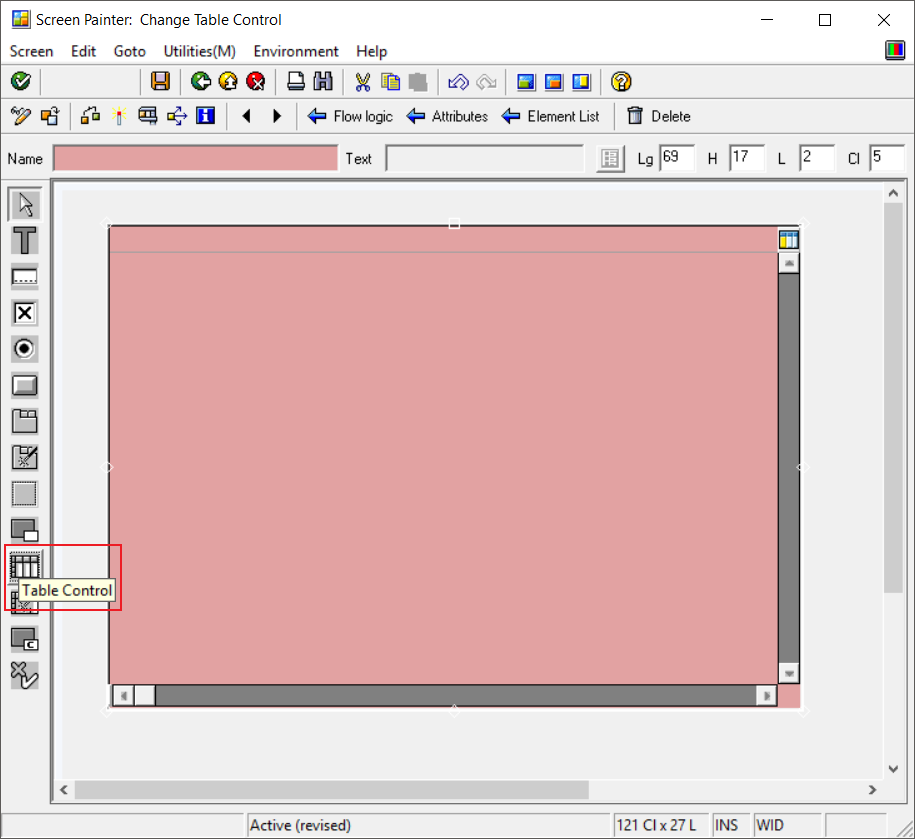This screenshot has height=839, width=915.
Task: Save the screen with the floppy disk icon
Action: [160, 81]
